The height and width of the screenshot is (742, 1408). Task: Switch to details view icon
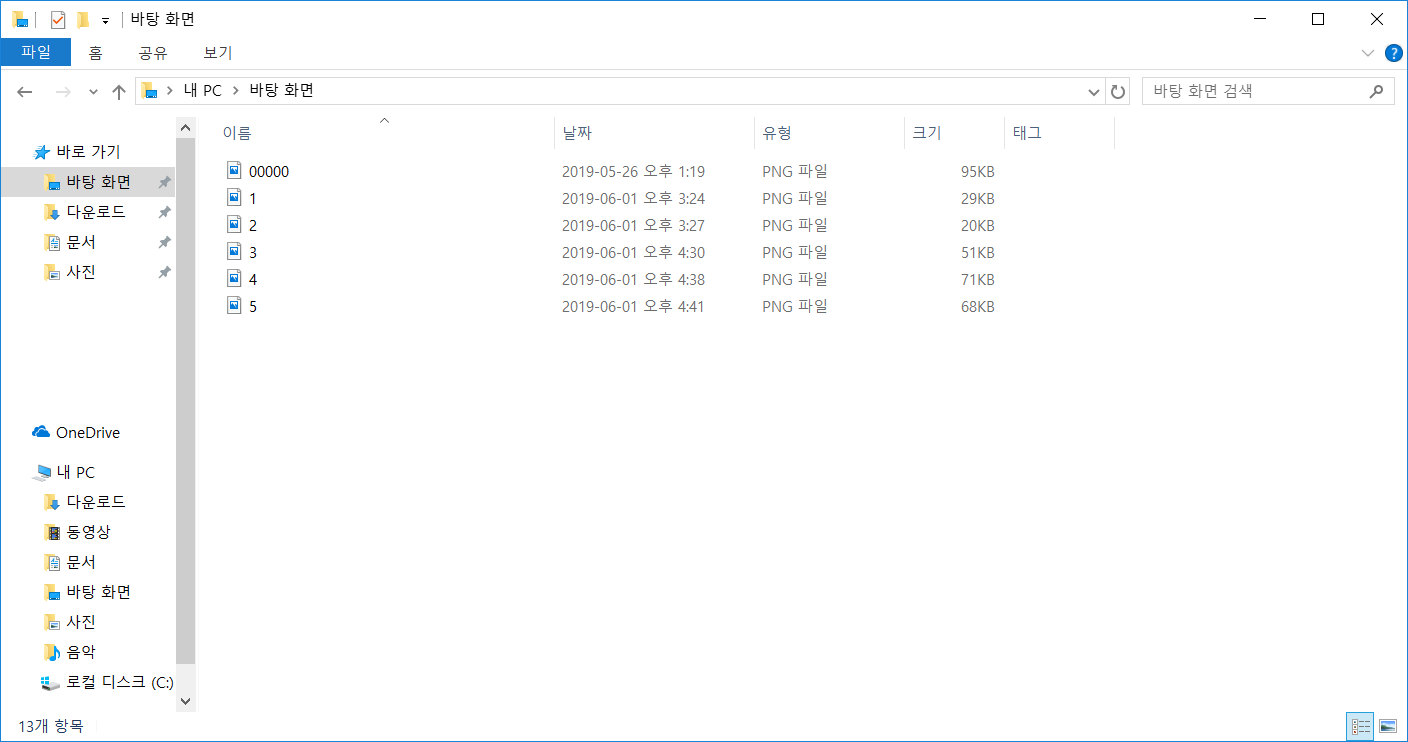pos(1361,726)
